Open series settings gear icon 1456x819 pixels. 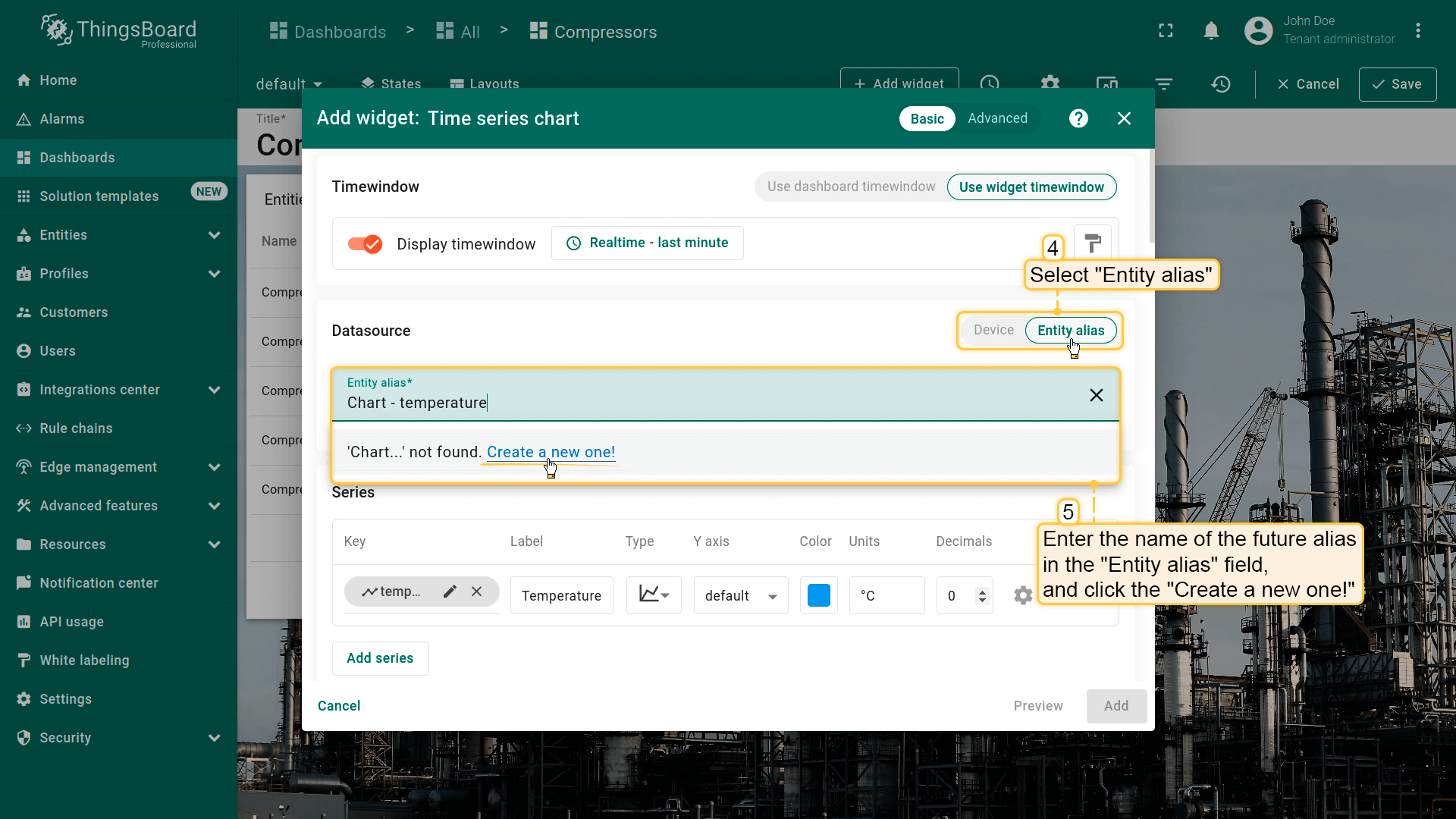click(1023, 595)
